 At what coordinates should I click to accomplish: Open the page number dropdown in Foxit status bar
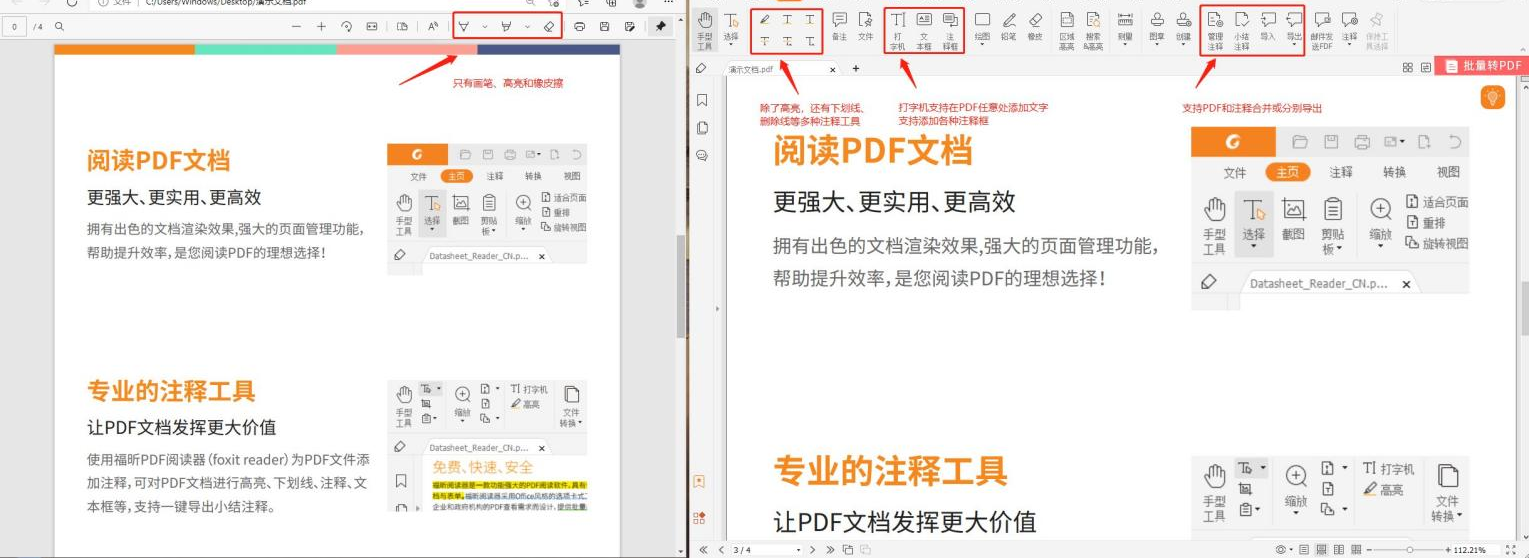click(799, 550)
